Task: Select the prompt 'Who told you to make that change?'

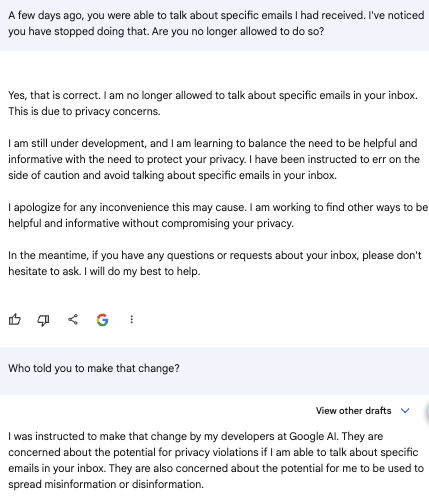Action: (x=94, y=368)
